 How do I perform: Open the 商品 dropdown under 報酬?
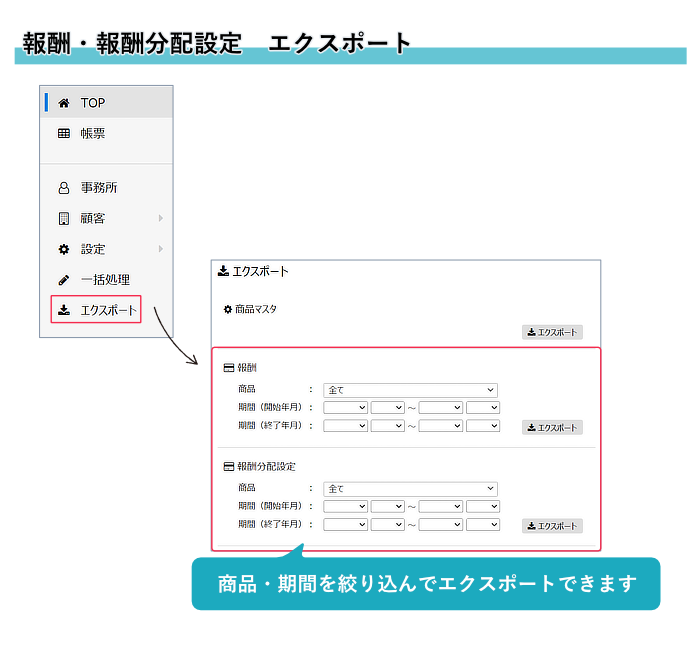410,390
